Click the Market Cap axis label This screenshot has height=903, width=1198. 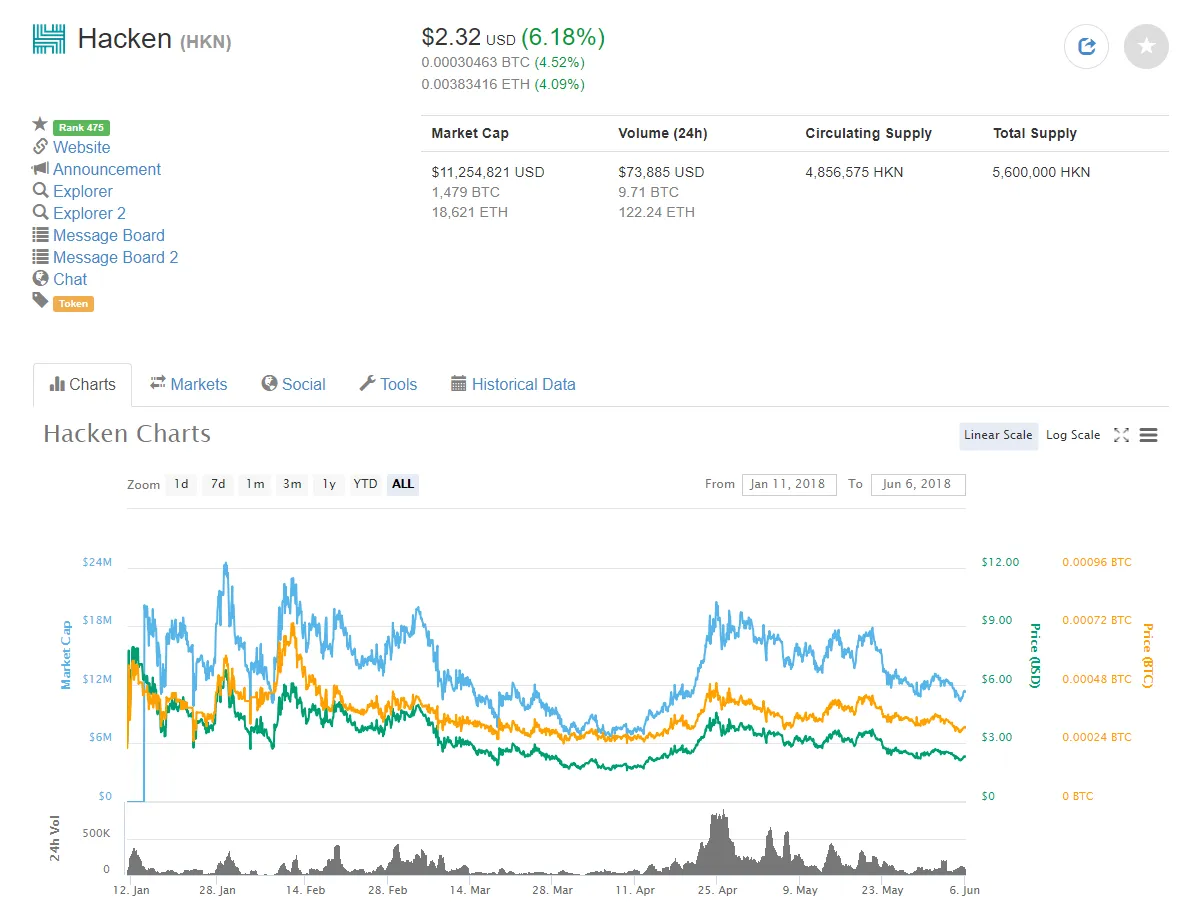click(x=66, y=655)
